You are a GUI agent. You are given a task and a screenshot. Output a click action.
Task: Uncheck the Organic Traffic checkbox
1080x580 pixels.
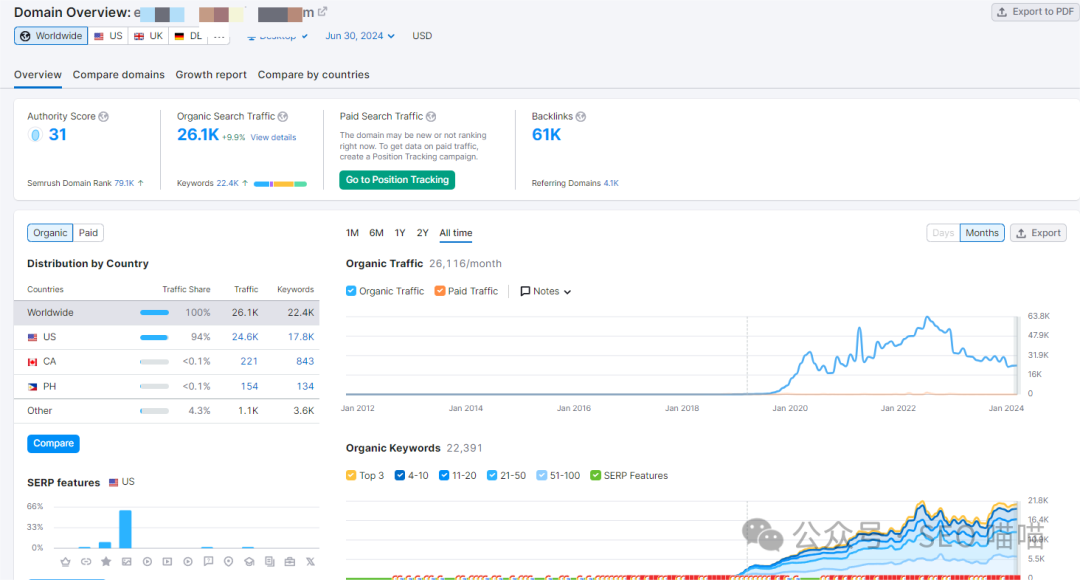(x=351, y=291)
